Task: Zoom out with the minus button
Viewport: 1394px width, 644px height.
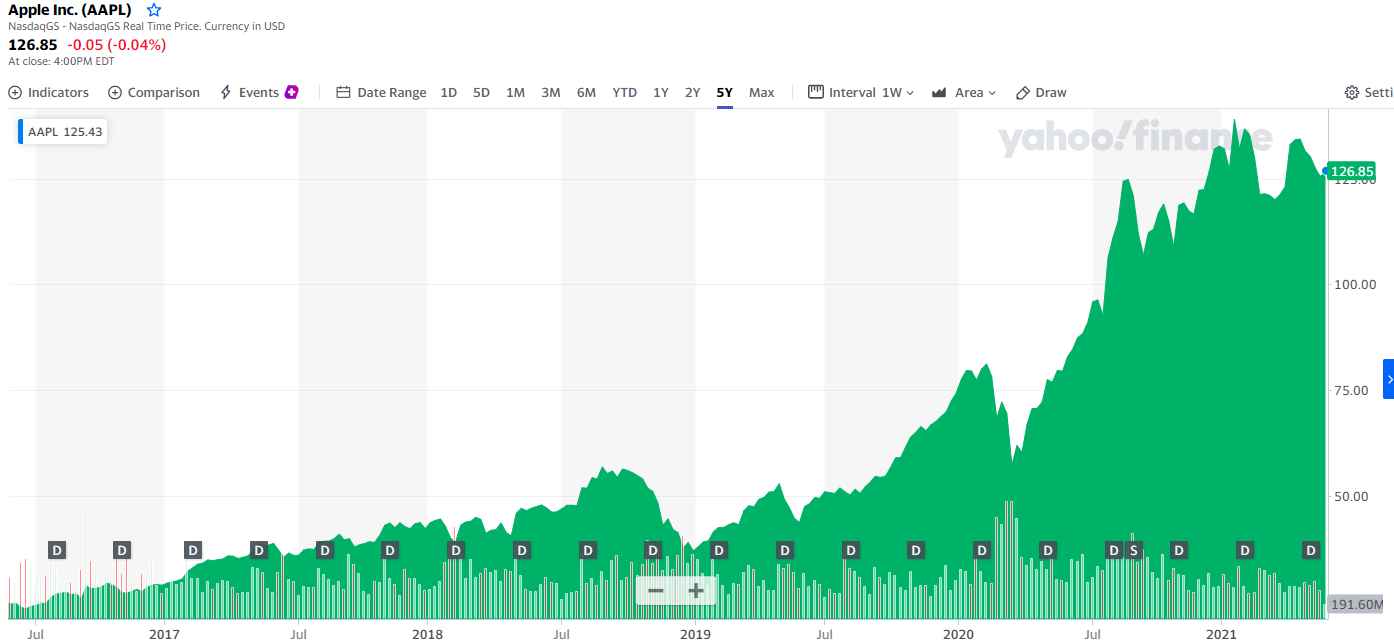Action: pos(656,591)
